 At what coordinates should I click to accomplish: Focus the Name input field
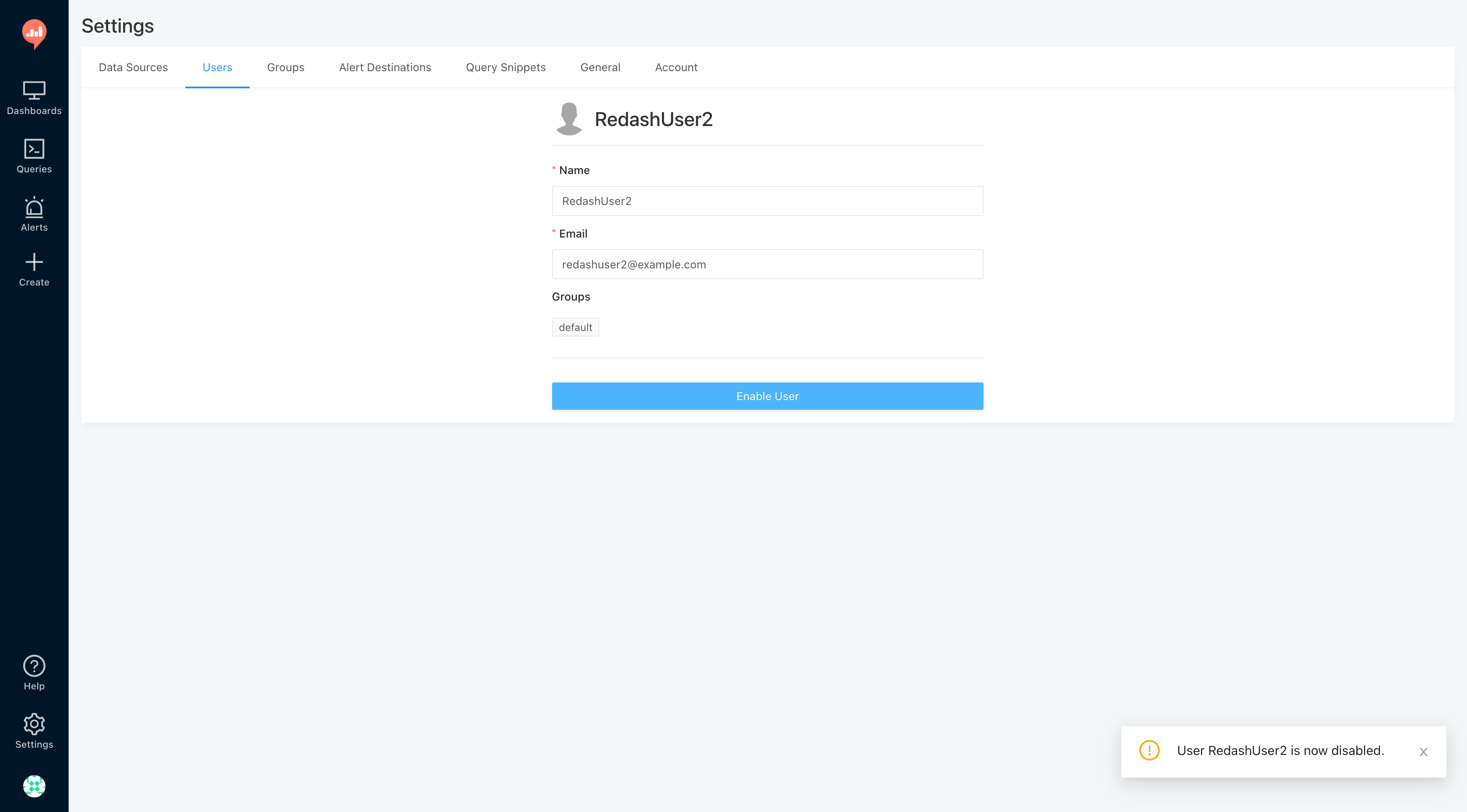pyautogui.click(x=767, y=201)
